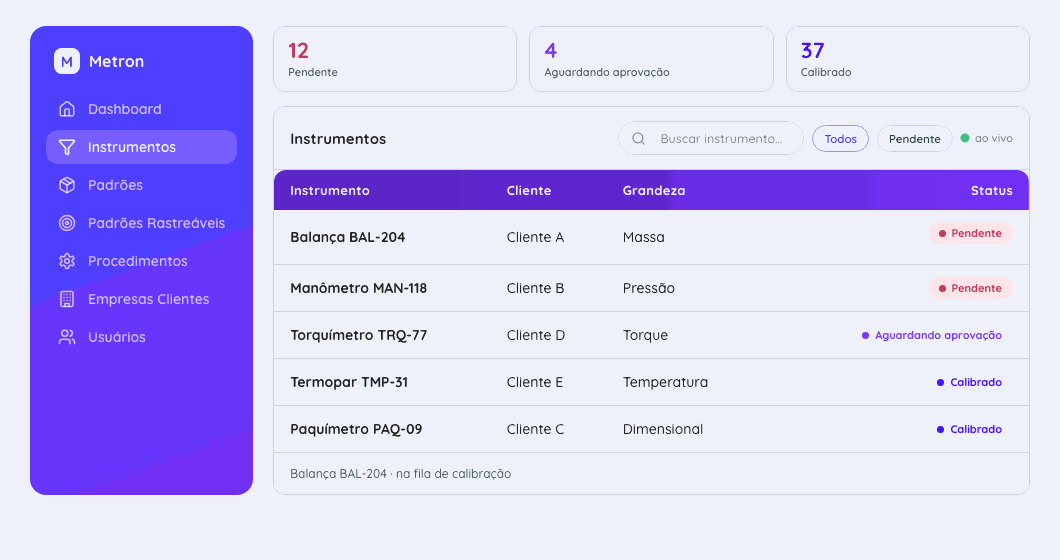
Task: Click Pendente status badge for Manômetro MAN-118
Action: 970,288
